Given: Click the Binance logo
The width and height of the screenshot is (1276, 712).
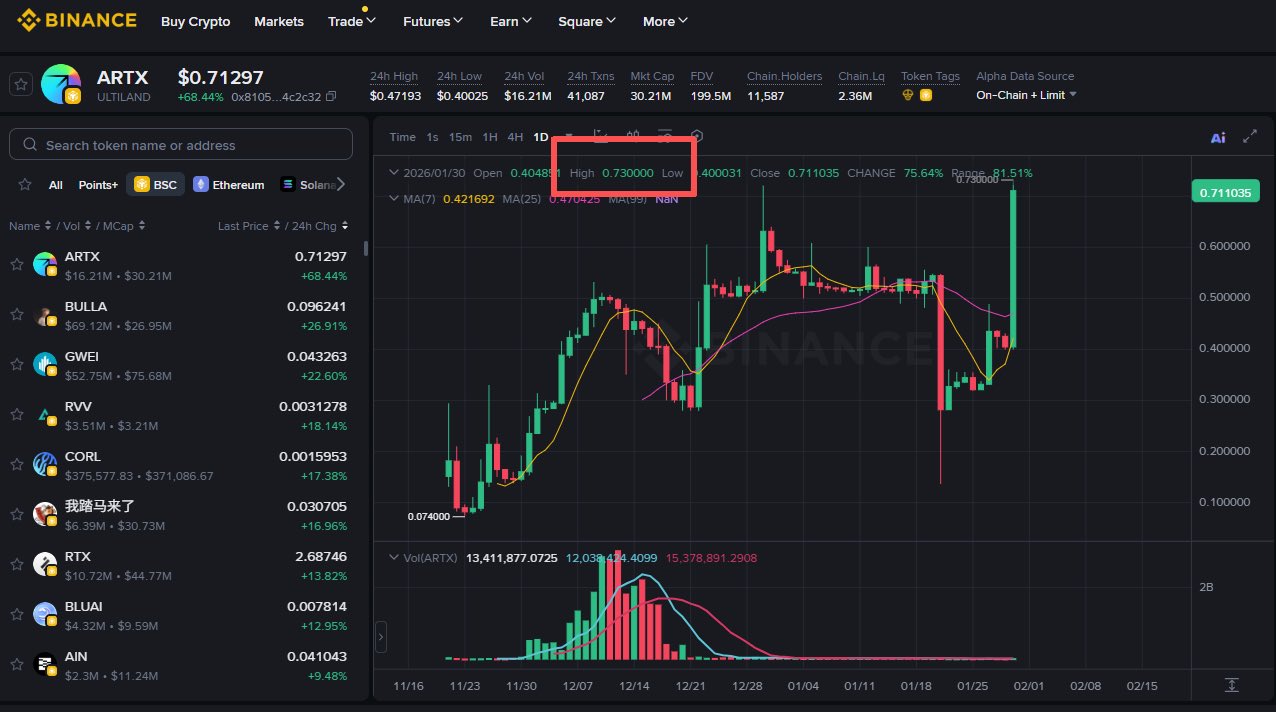Looking at the screenshot, I should 76,20.
